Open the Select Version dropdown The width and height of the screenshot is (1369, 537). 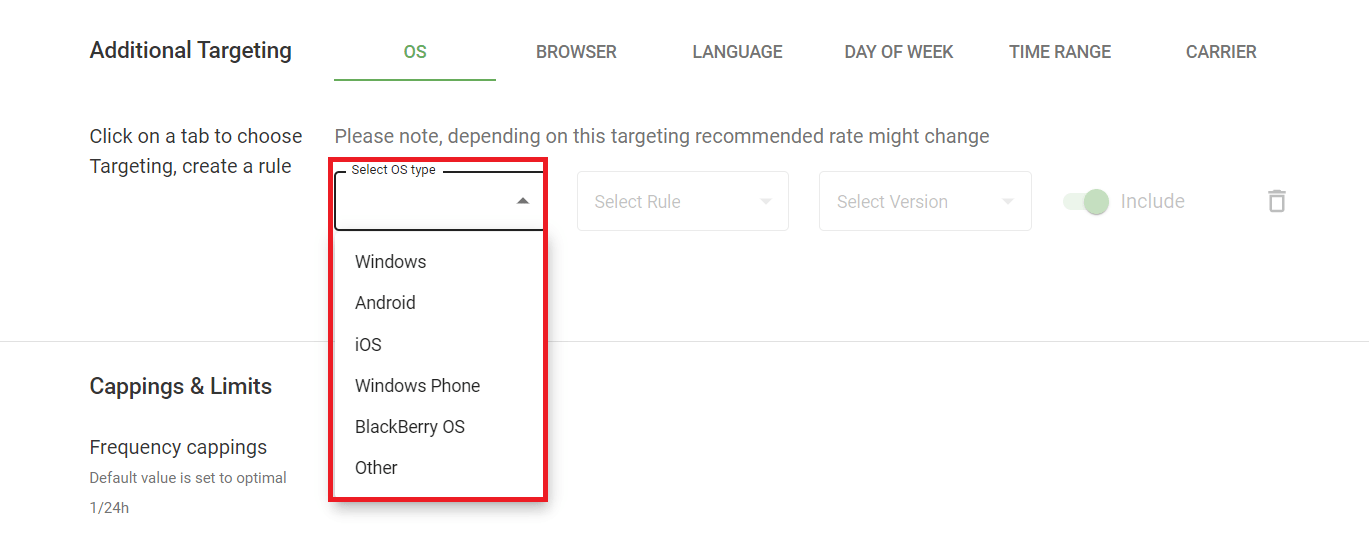pos(925,201)
